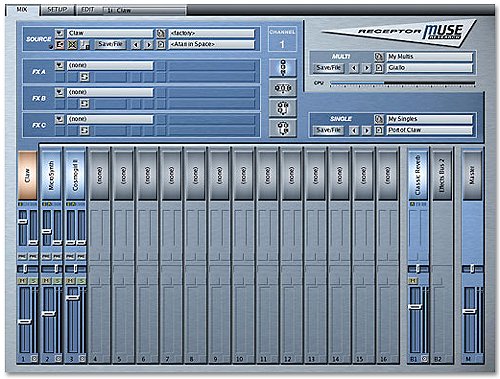Open the SETUP tab
The image size is (500, 379).
click(x=57, y=10)
